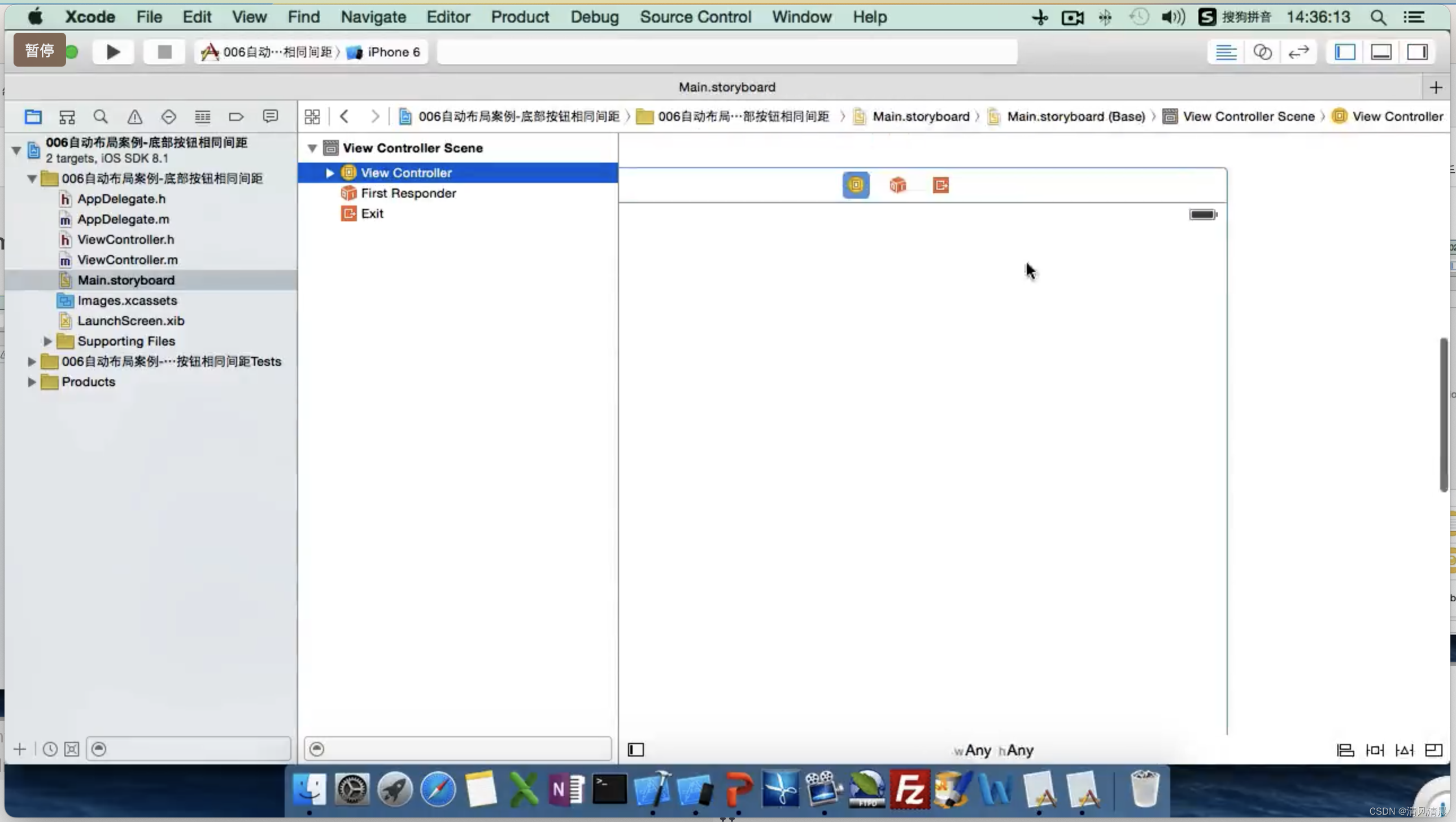The height and width of the screenshot is (822, 1456).
Task: Select iPhone 6 simulator device dropdown
Action: pos(393,51)
